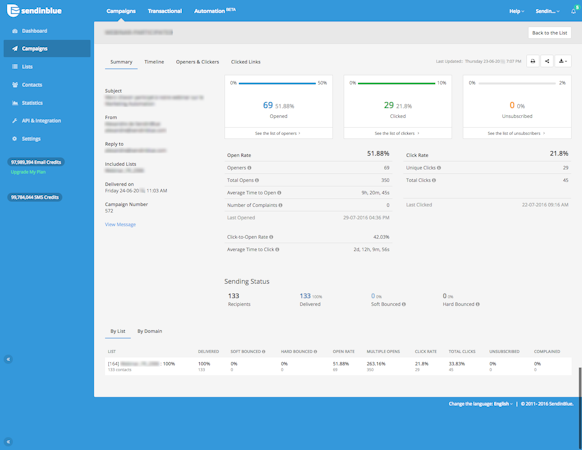Image resolution: width=582 pixels, height=450 pixels.
Task: Open Lists in the sidebar
Action: point(27,67)
